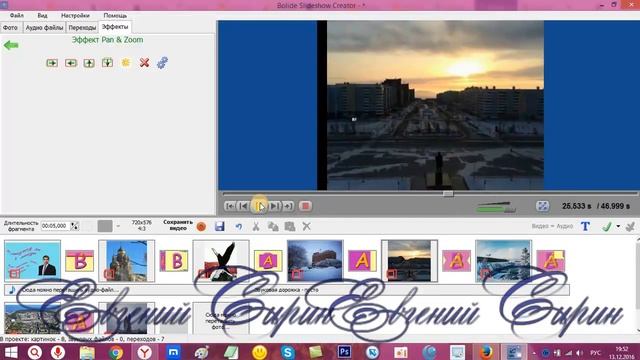Add text with the blue T icon
Screen dimensions: 640x360
(585, 226)
